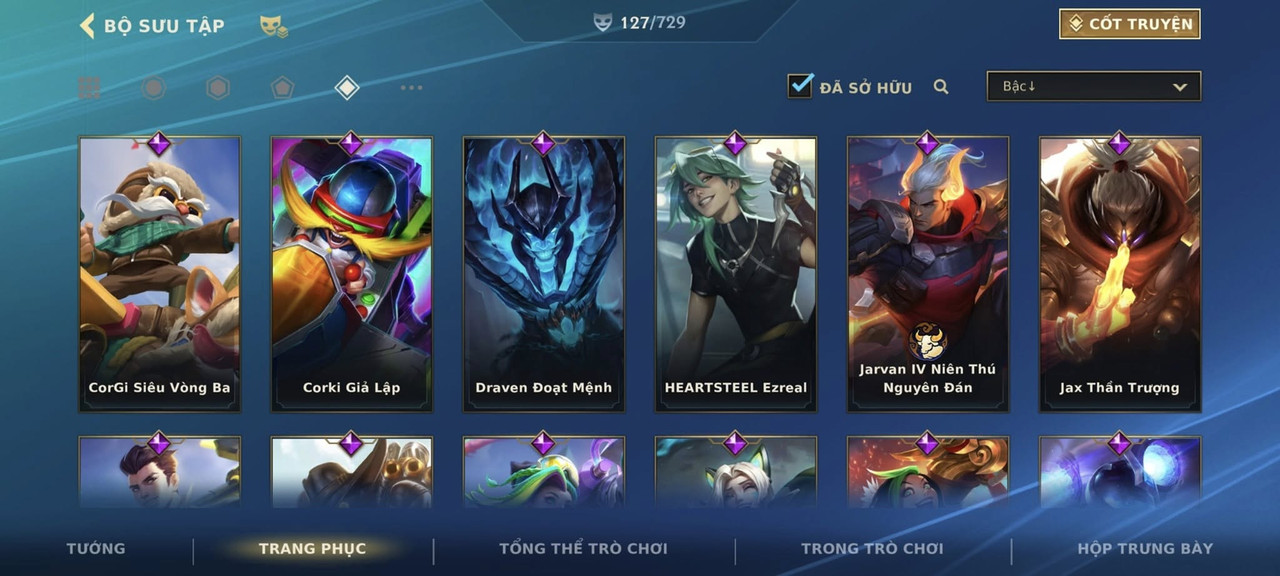The image size is (1280, 576).
Task: Open the mask and coins icon beside title
Action: tap(274, 26)
